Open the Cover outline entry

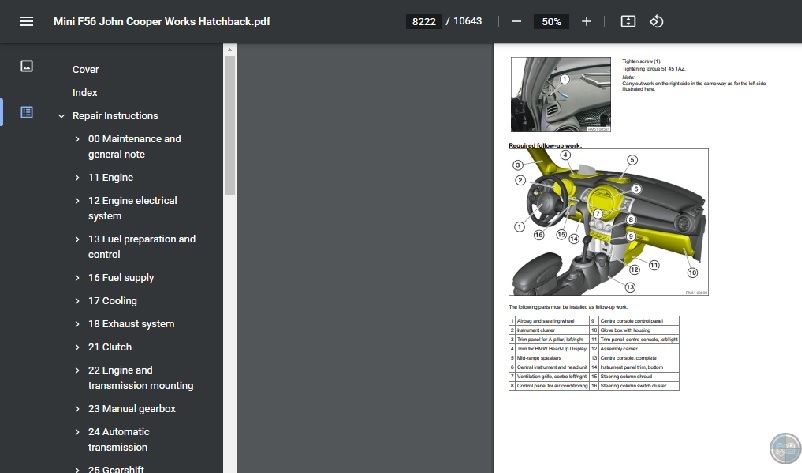tap(85, 70)
